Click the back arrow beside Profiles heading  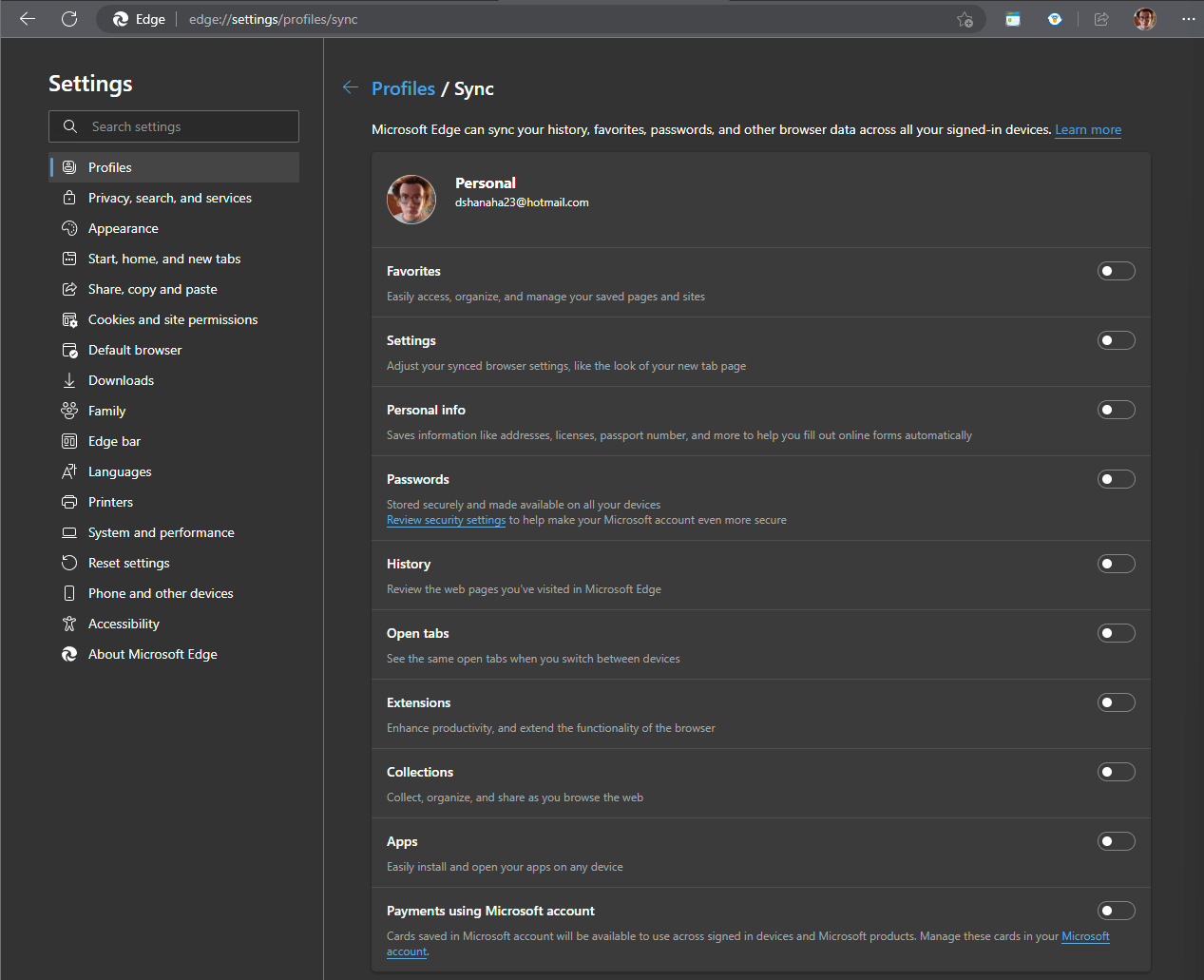[351, 87]
